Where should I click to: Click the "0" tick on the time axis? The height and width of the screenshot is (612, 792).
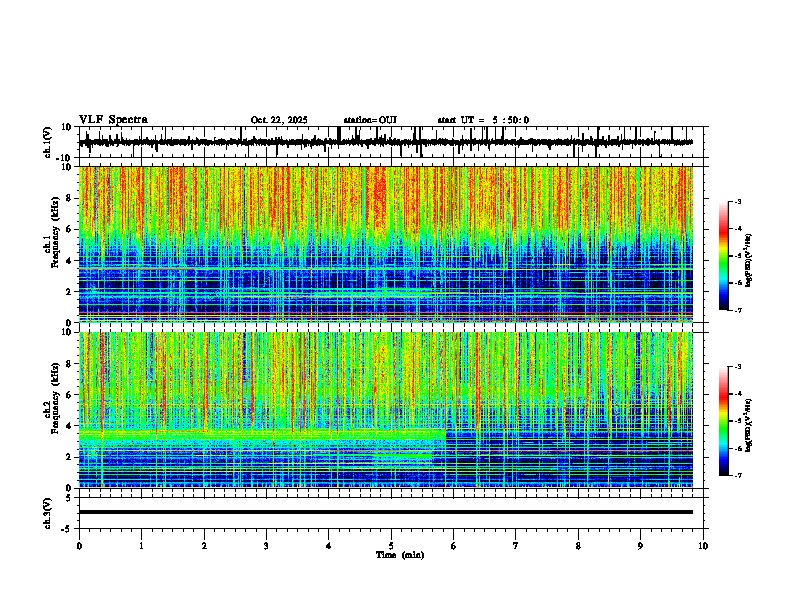pyautogui.click(x=79, y=546)
